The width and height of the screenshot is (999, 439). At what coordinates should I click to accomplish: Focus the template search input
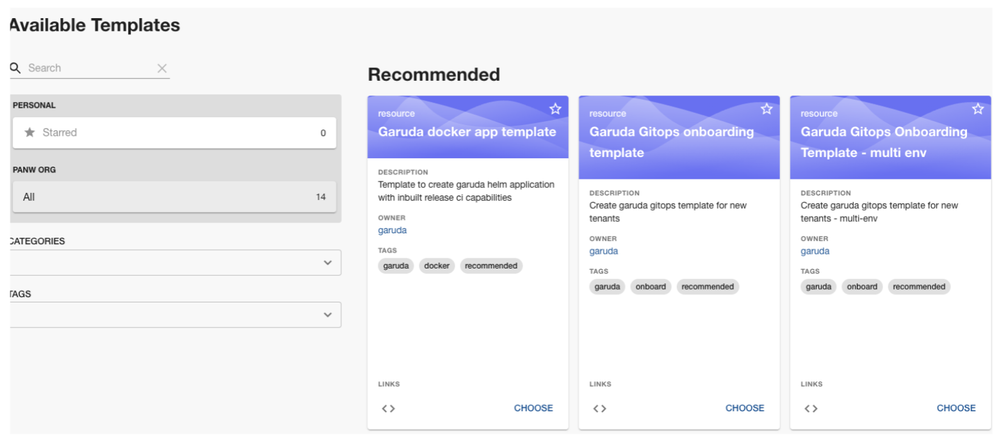click(x=90, y=68)
